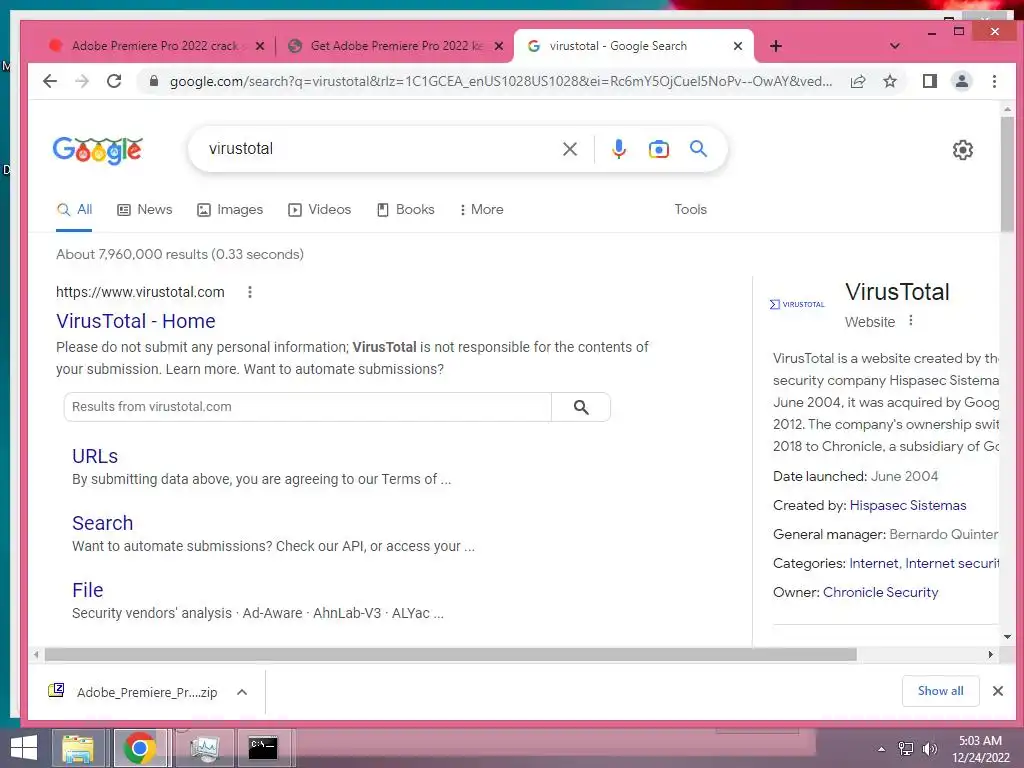Show hidden system tray icons
1024x768 pixels.
point(881,749)
